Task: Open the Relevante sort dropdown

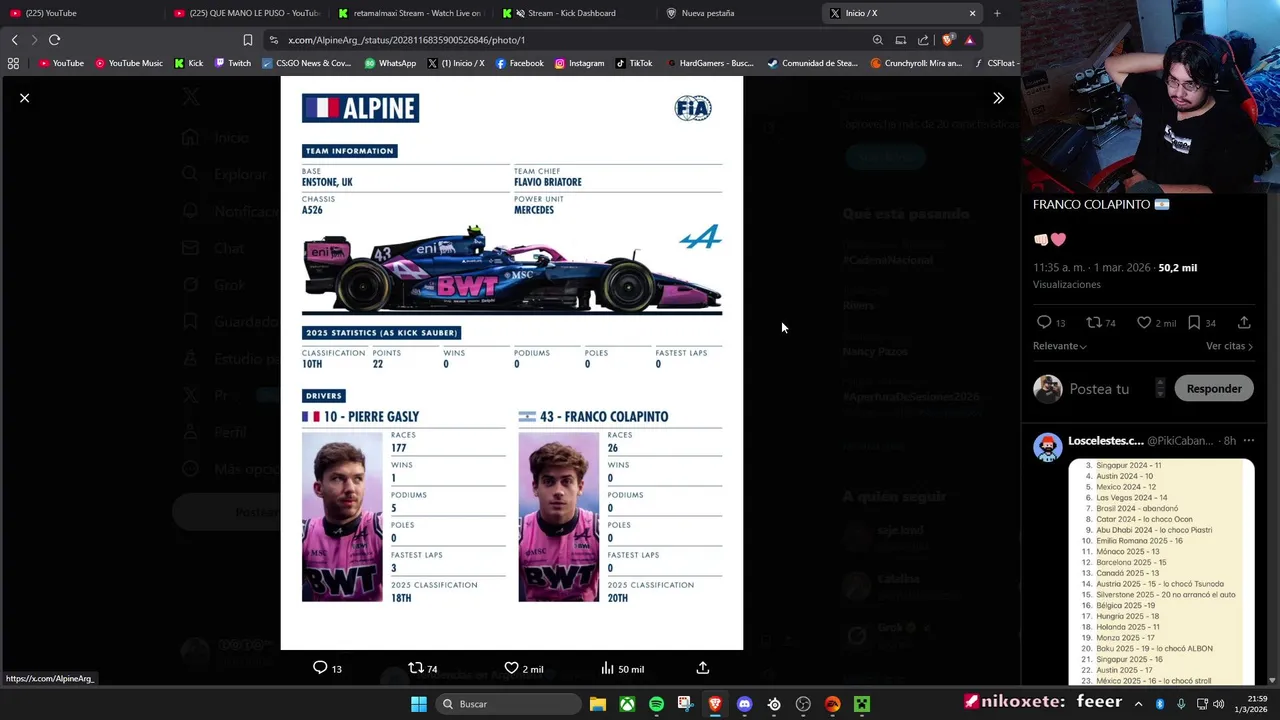Action: (1060, 346)
